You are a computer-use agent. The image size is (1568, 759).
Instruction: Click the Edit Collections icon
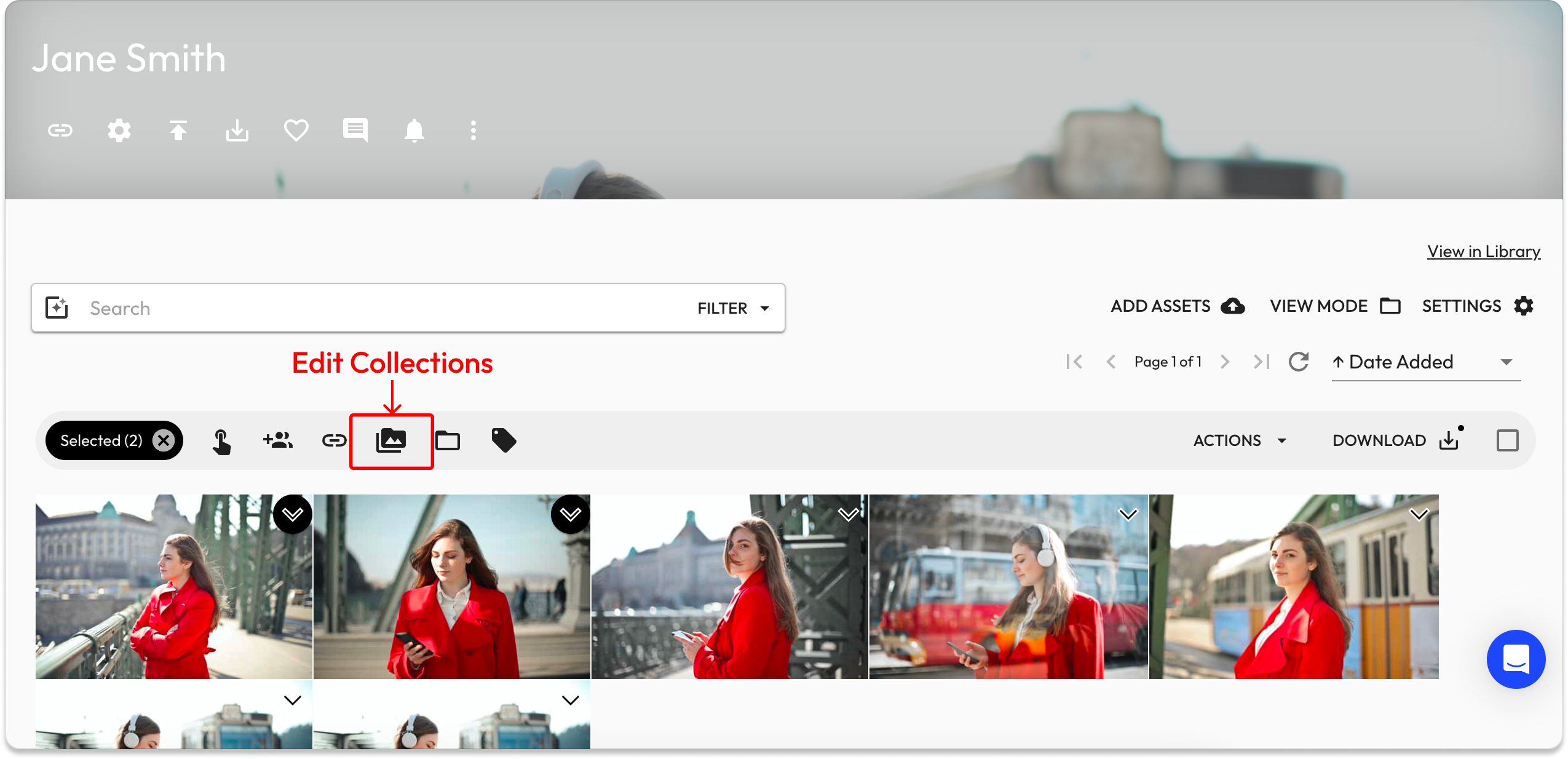point(391,440)
